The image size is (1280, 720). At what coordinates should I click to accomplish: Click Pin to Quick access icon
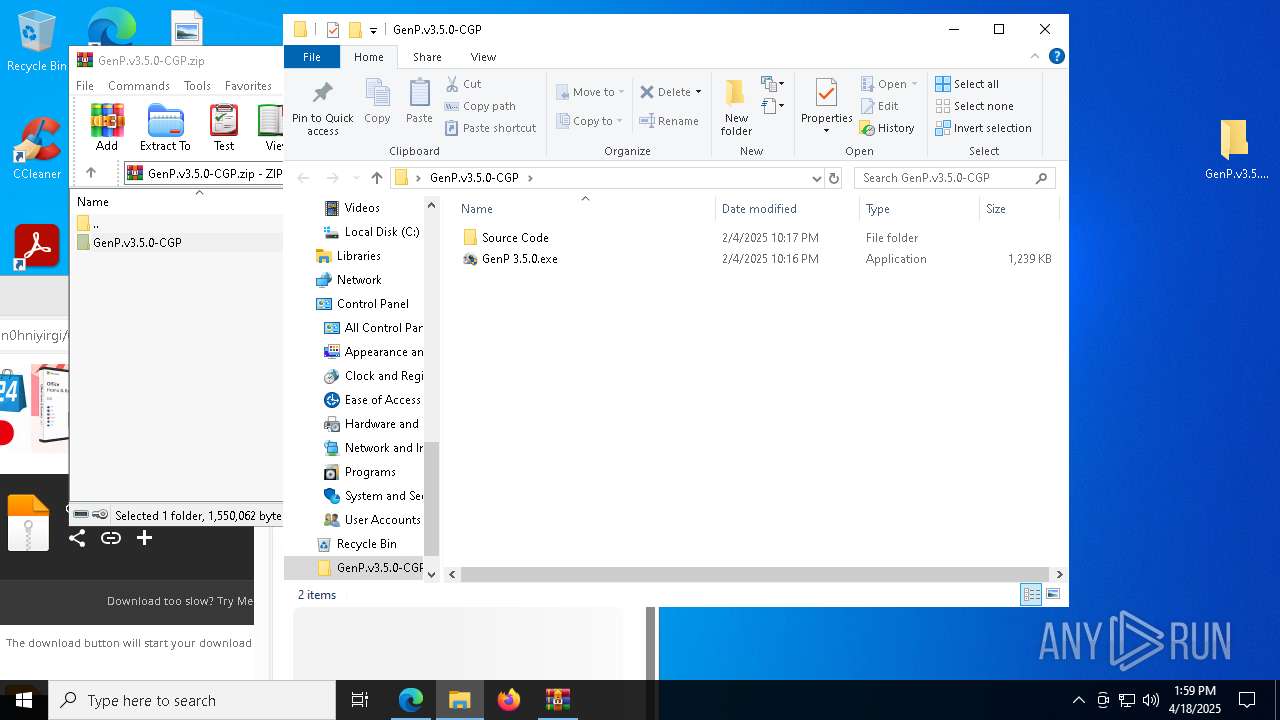[322, 108]
